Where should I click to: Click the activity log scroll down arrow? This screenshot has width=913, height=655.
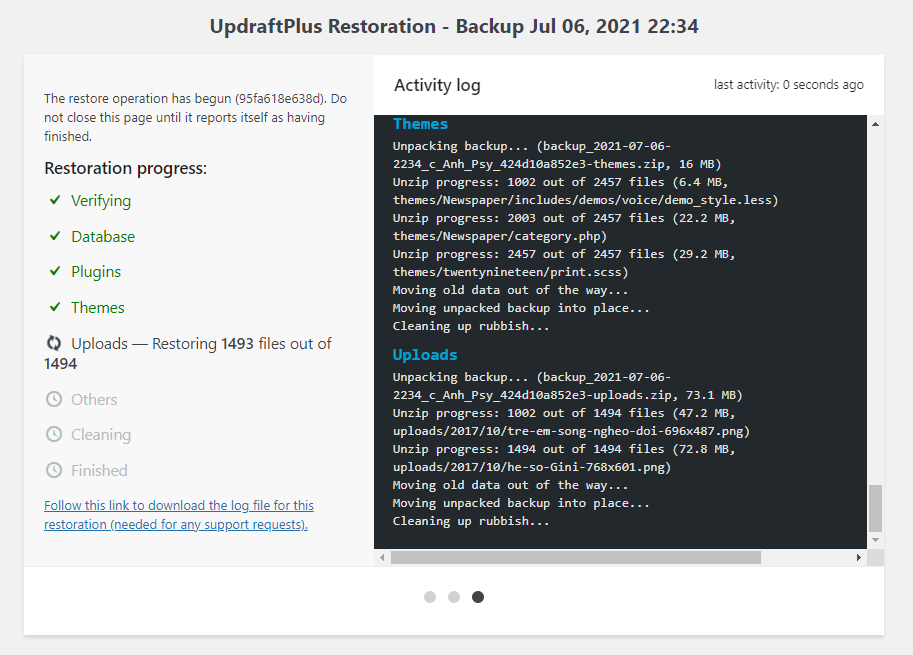click(876, 540)
